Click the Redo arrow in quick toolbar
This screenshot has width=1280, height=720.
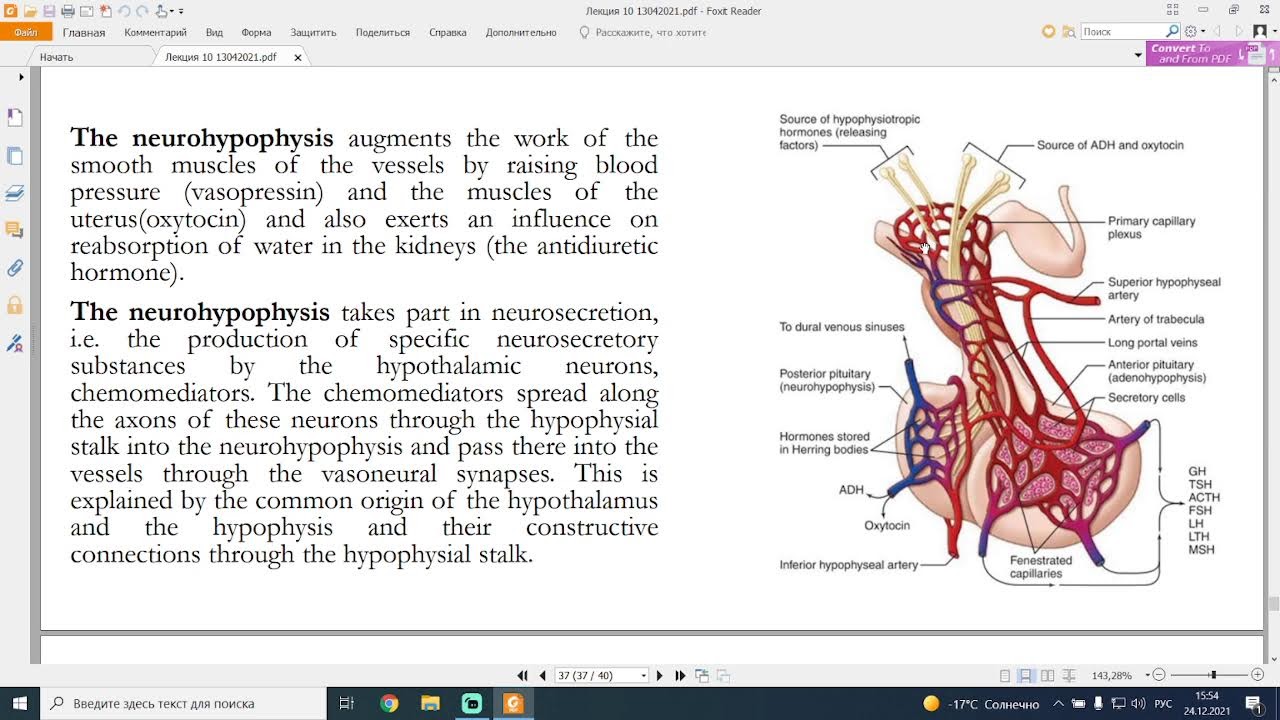pyautogui.click(x=142, y=11)
